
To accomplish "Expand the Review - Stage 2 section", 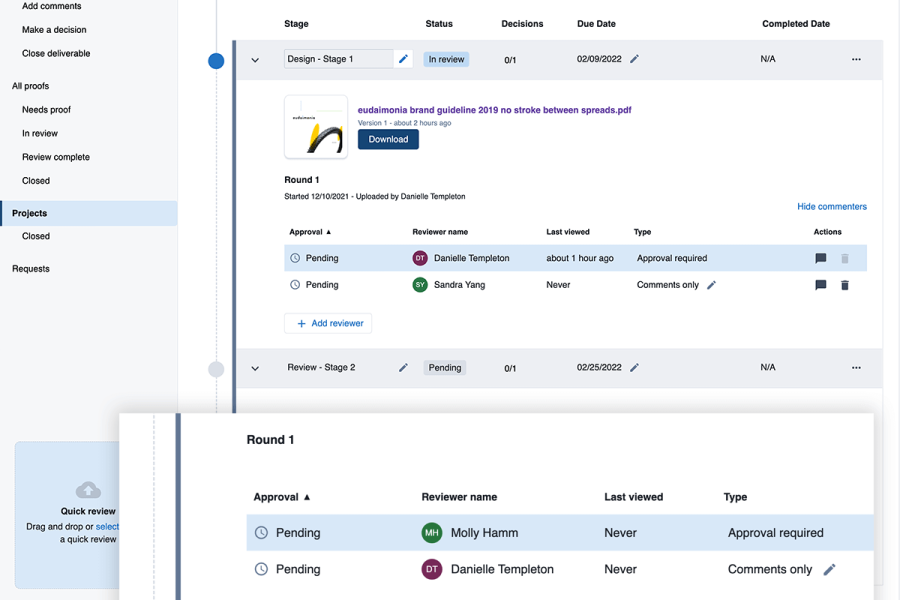I will pyautogui.click(x=255, y=367).
